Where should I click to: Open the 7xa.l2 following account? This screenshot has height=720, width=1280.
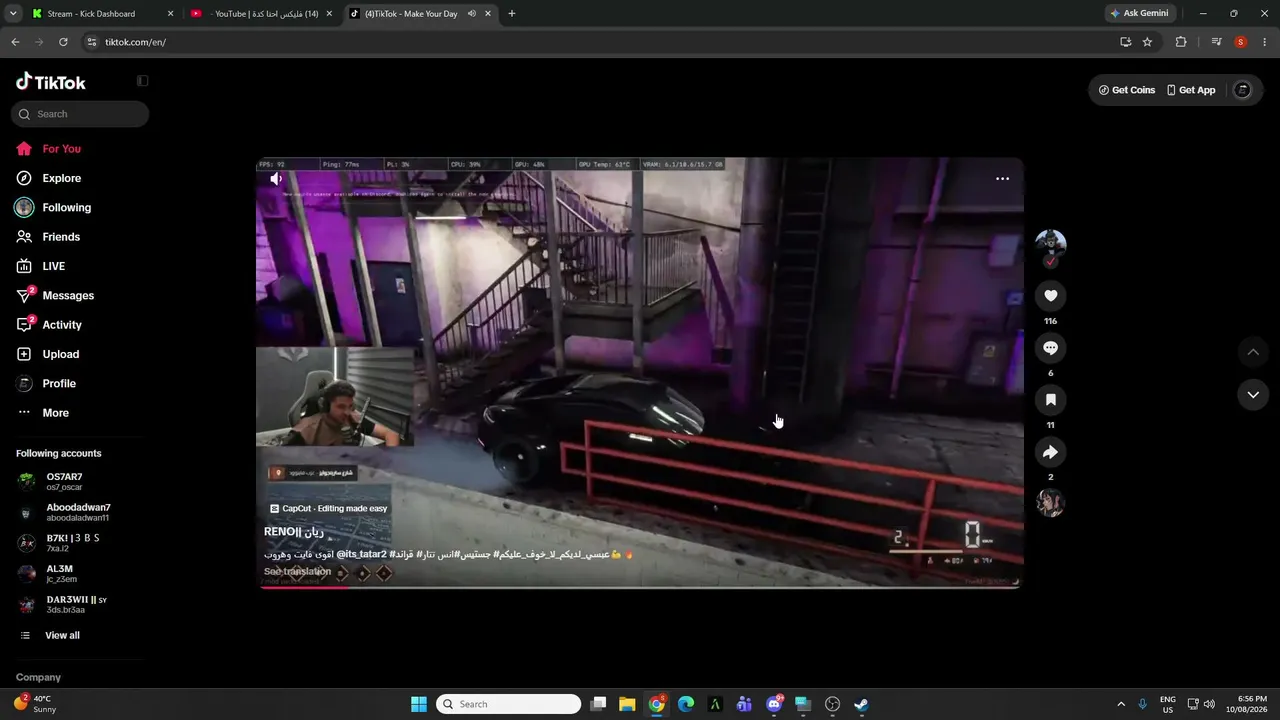click(72, 543)
